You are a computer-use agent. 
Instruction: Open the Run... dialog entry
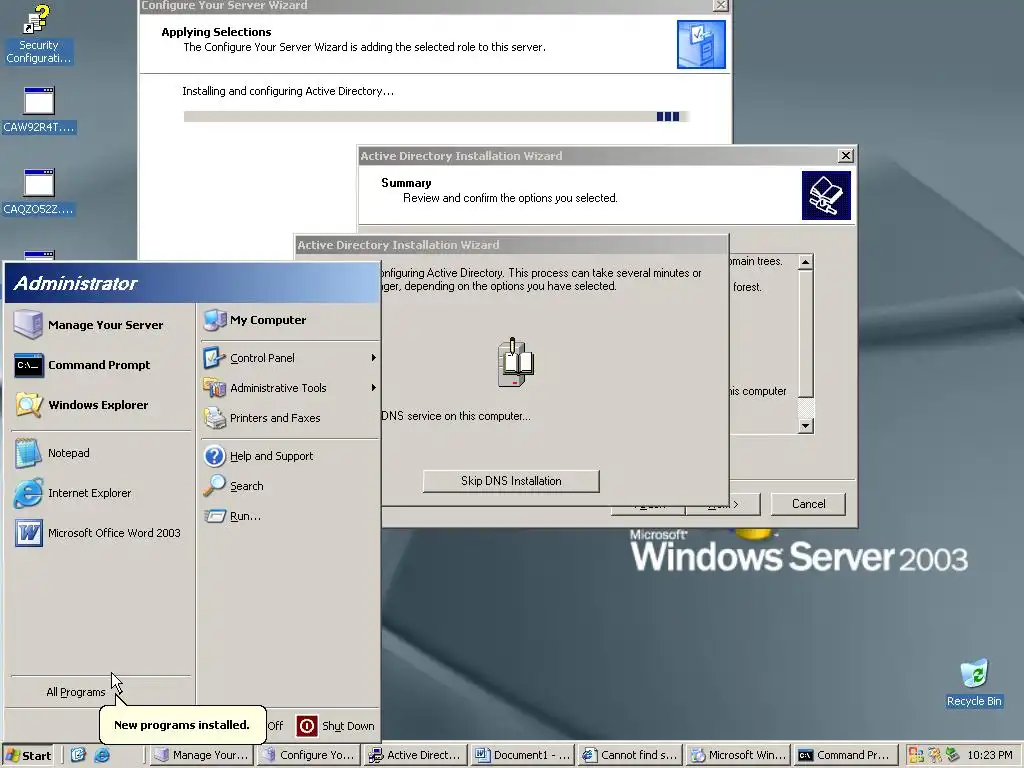[289, 516]
